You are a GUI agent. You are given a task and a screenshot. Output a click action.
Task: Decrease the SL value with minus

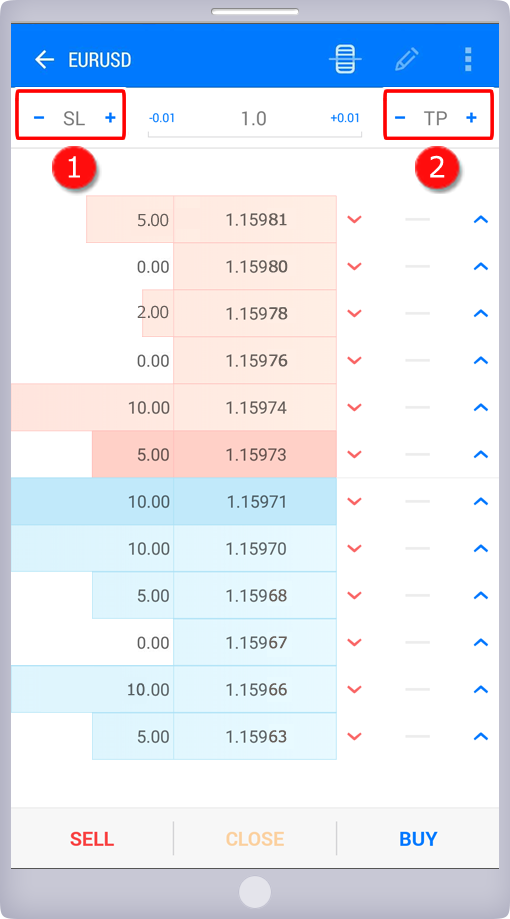click(x=39, y=118)
